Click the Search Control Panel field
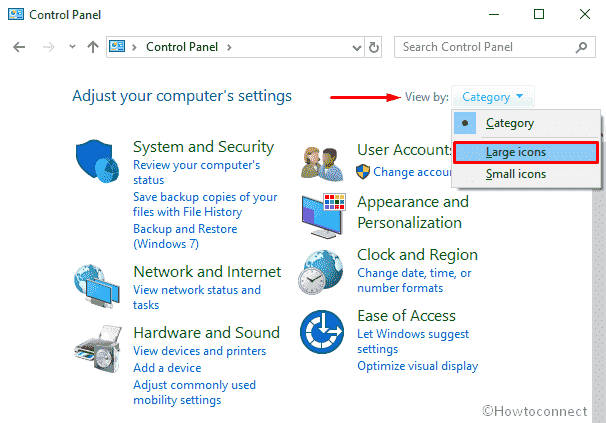Image resolution: width=606 pixels, height=423 pixels. click(x=495, y=47)
